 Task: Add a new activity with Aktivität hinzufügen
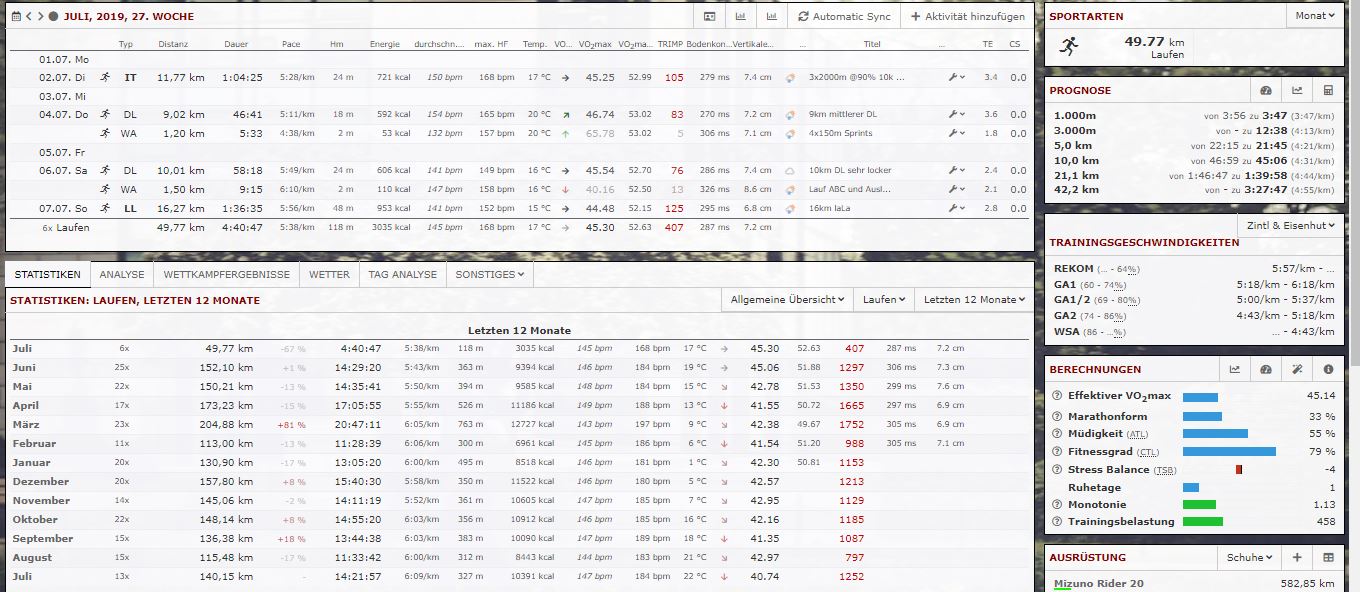(x=966, y=17)
